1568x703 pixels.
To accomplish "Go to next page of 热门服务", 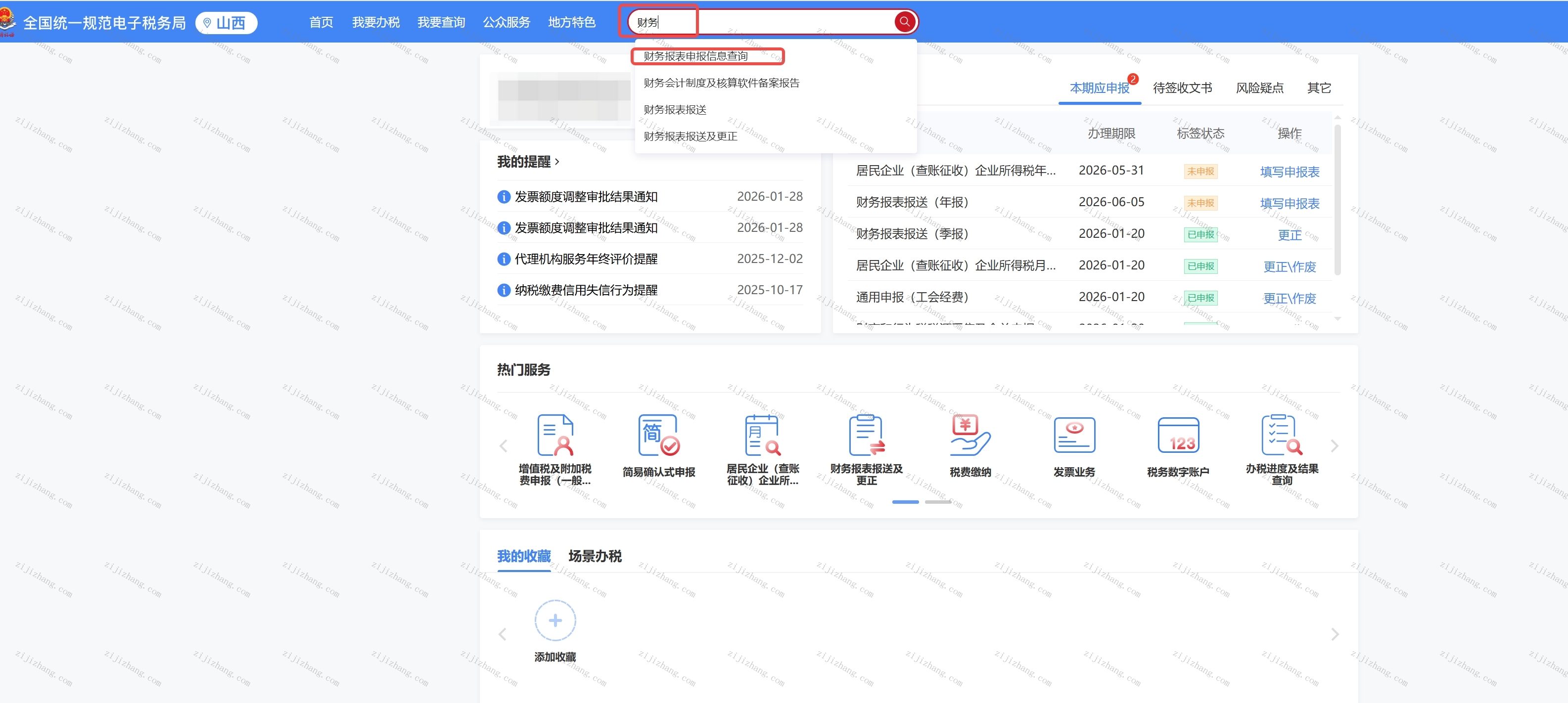I will (x=1334, y=446).
